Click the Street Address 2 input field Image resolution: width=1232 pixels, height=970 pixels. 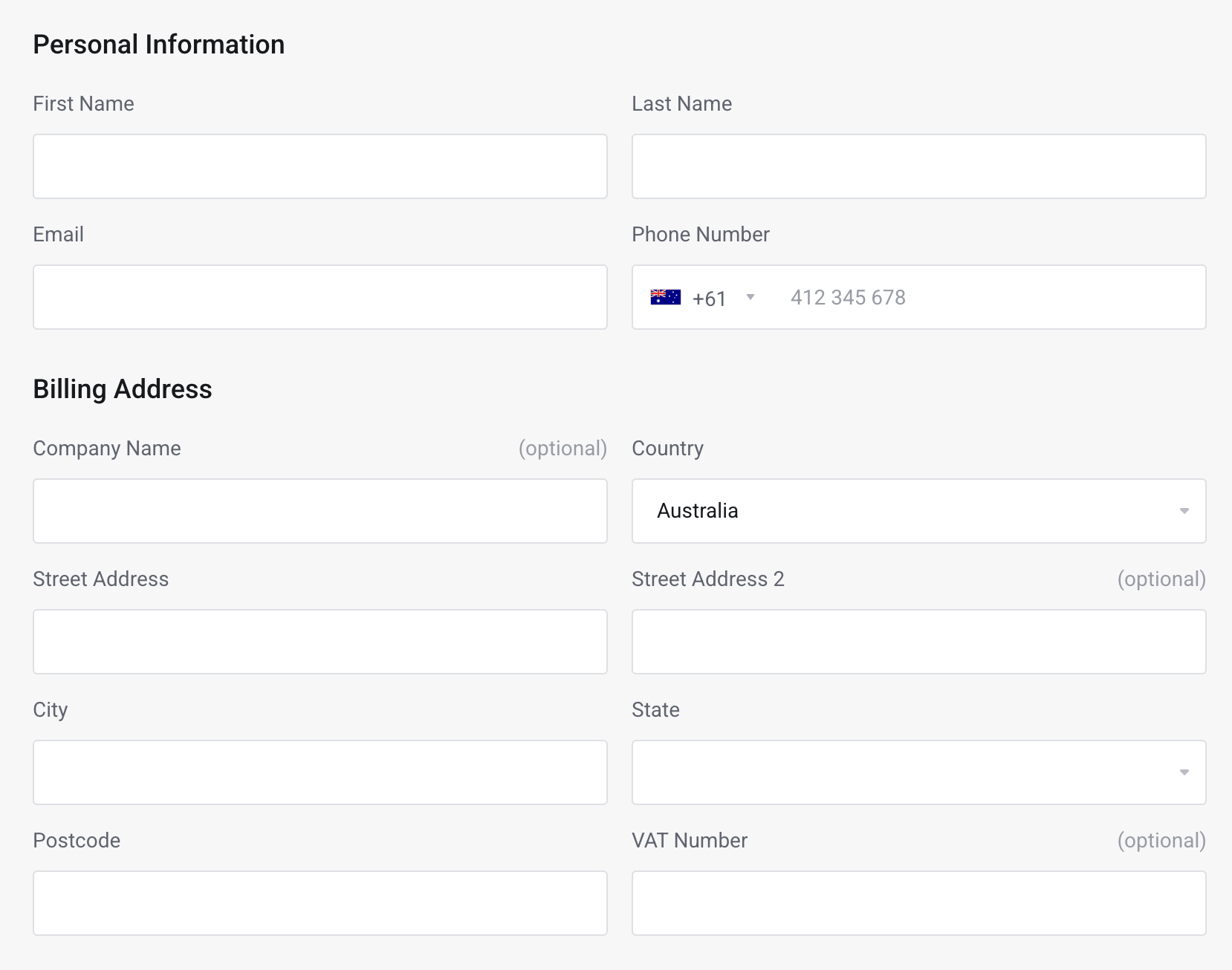(x=918, y=642)
